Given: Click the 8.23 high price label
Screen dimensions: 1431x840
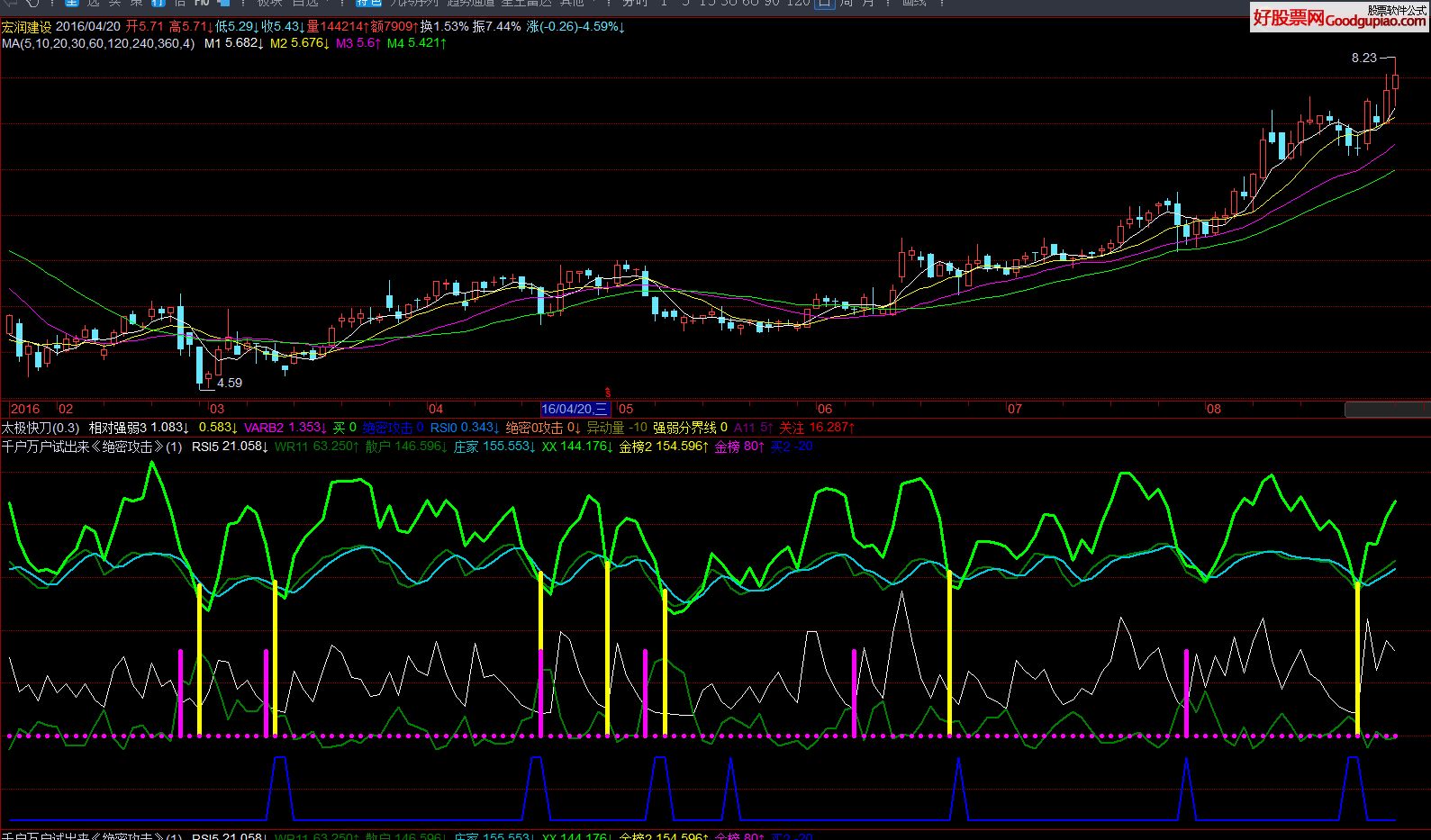Looking at the screenshot, I should point(1364,58).
